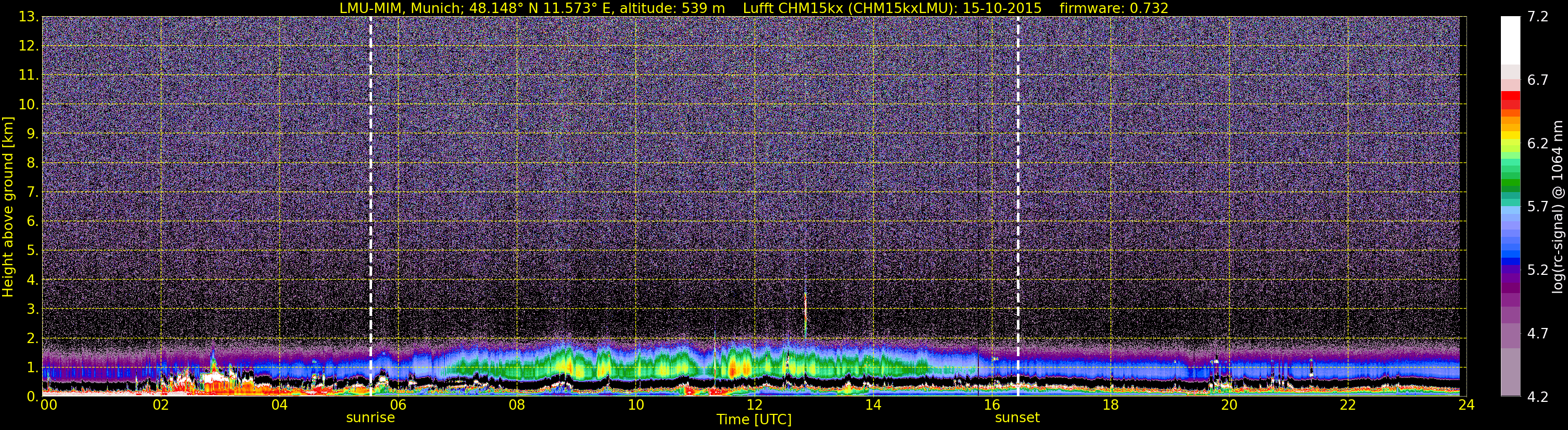Image resolution: width=1568 pixels, height=430 pixels.
Task: Click the '2.' height tick label
Action: 32,338
